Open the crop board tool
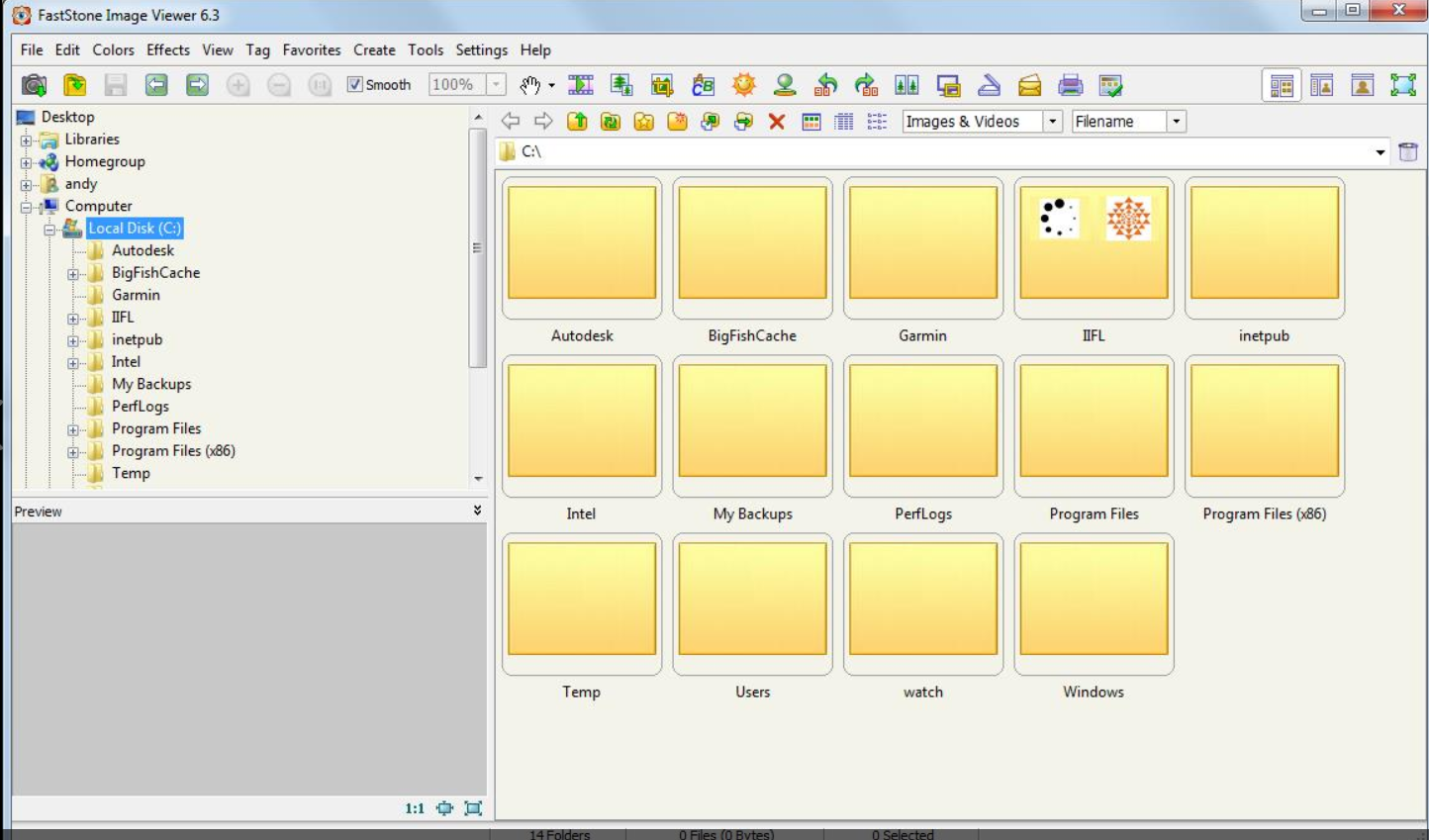The image size is (1429, 840). [x=662, y=85]
